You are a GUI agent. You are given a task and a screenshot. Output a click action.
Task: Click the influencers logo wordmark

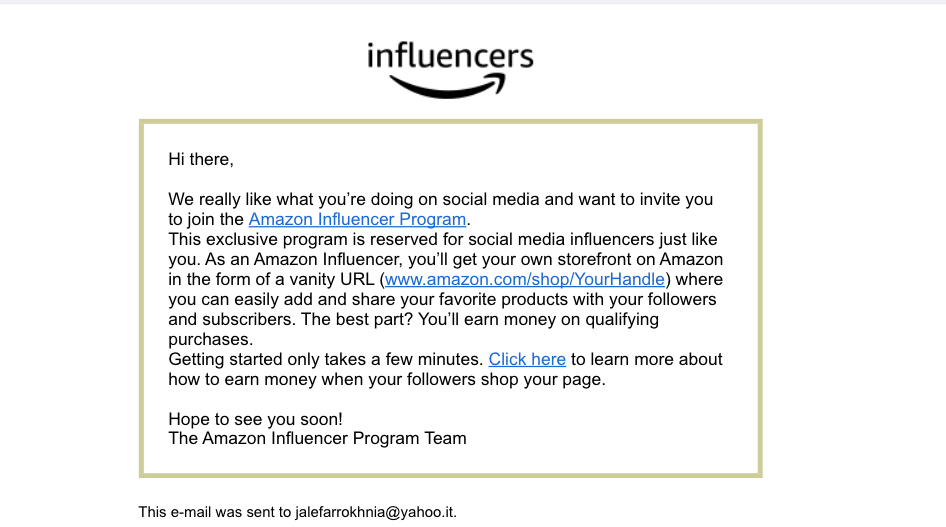point(450,55)
